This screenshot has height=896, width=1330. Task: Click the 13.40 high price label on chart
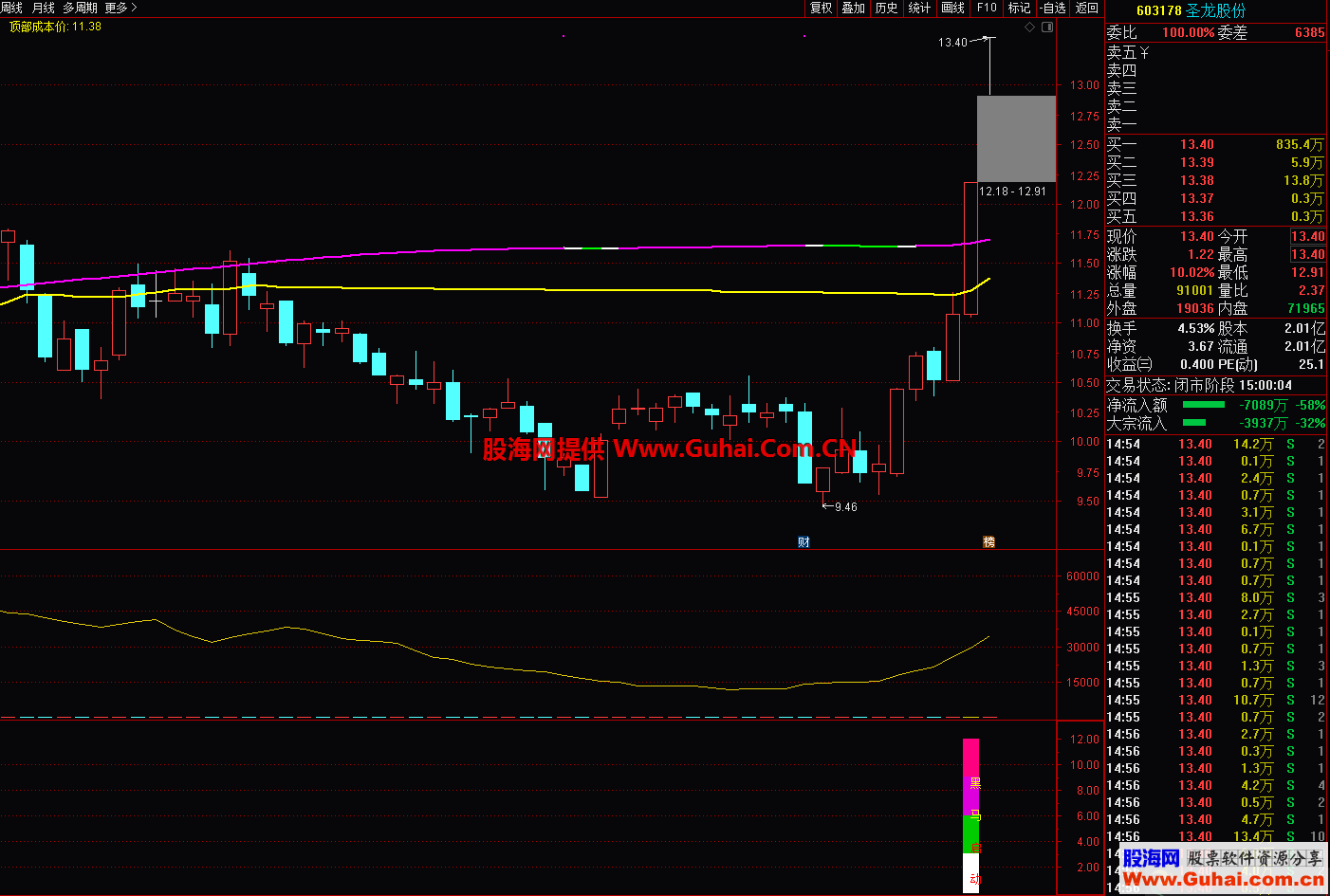point(952,43)
